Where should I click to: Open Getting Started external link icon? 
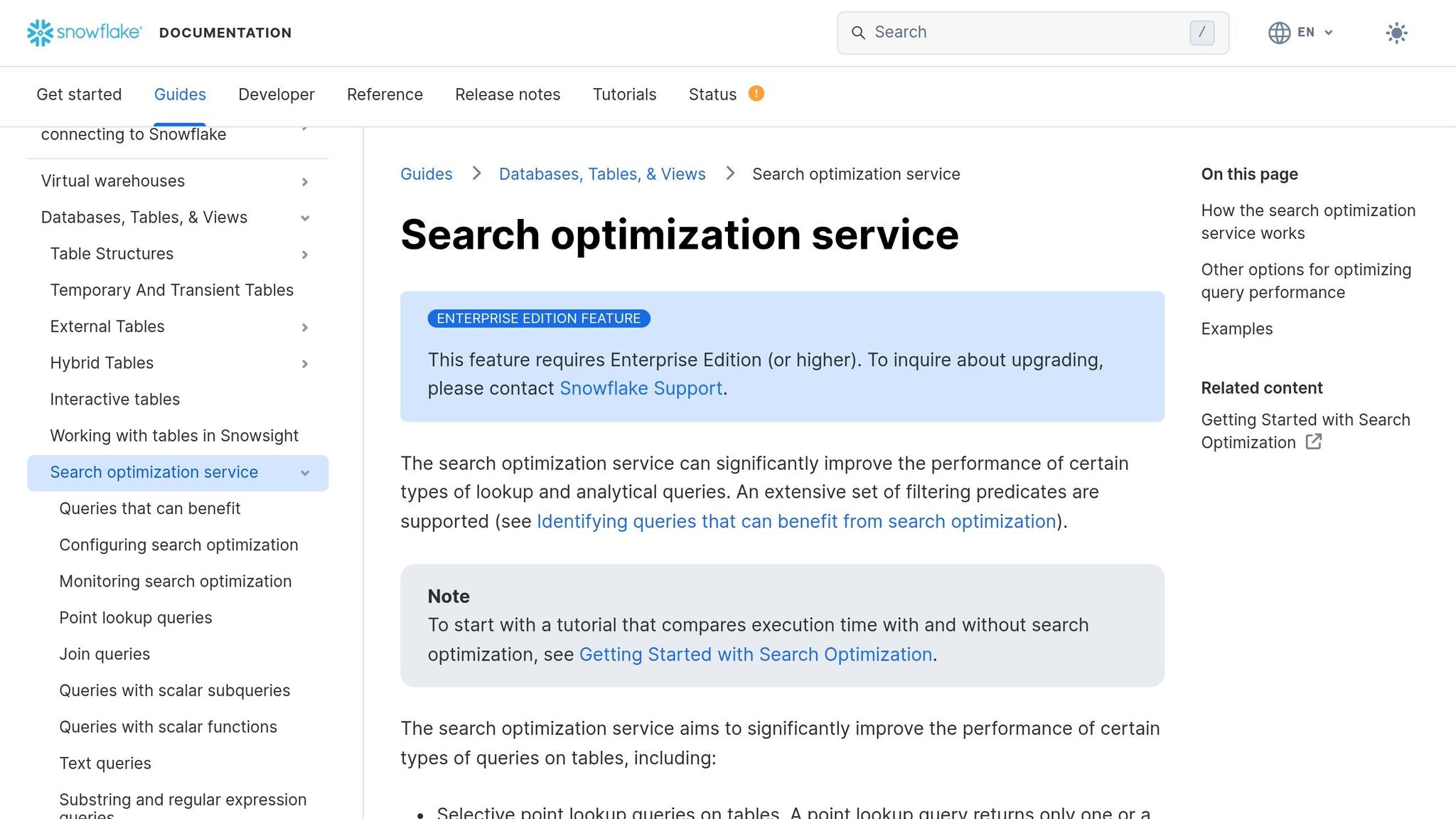[1313, 442]
